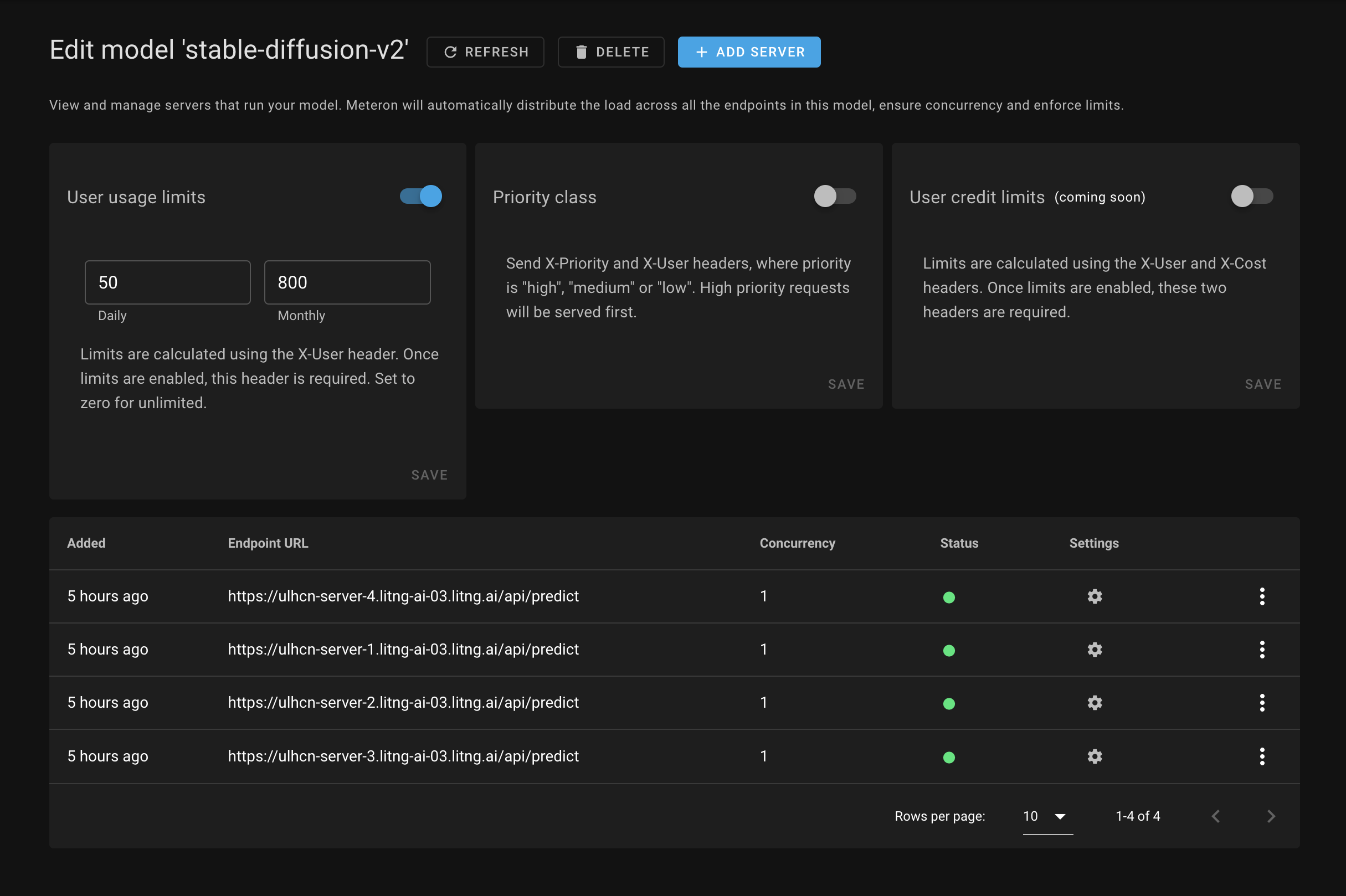Open three-dot menu for server-1 row
This screenshot has width=1346, height=896.
click(1261, 649)
